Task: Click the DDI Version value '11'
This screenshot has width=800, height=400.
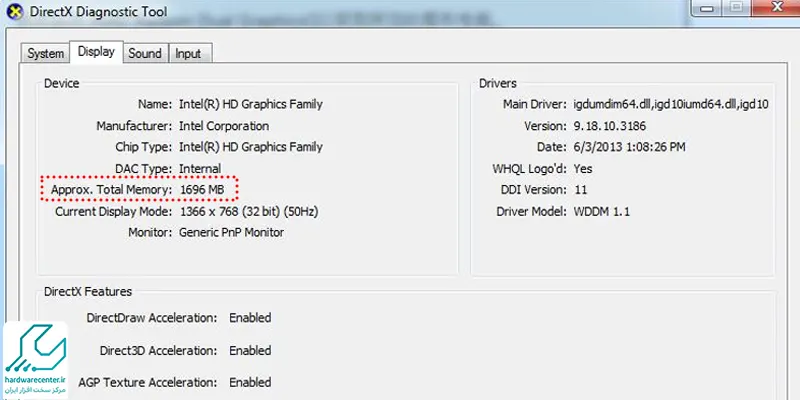Action: [580, 190]
